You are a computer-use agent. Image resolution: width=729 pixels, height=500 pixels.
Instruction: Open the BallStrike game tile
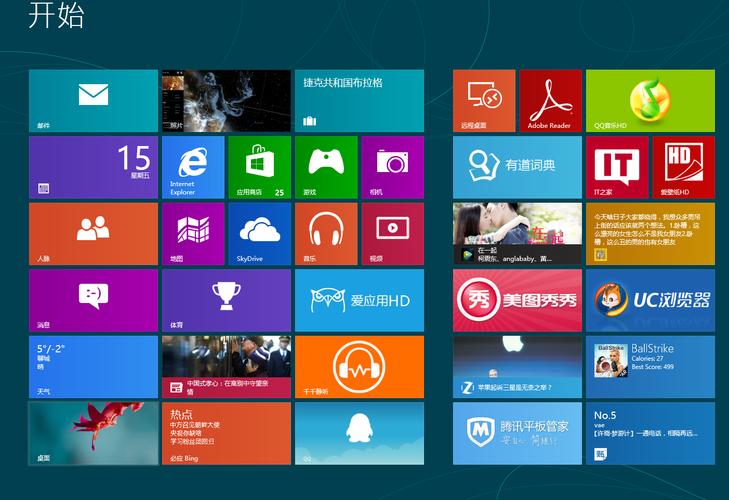650,366
